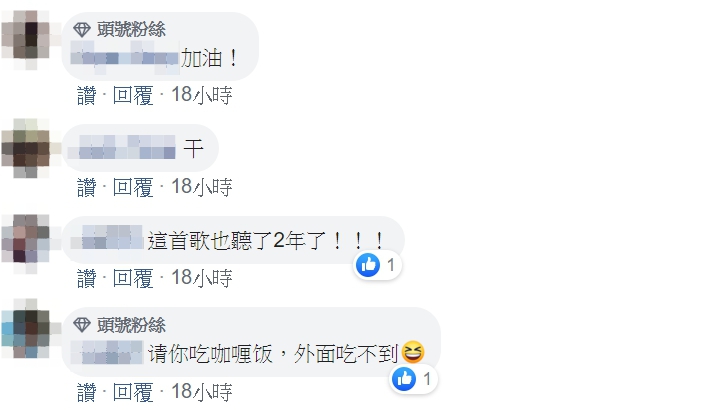Click the diamond top fan badge on first comment
Screen dimensions: 726x410
coord(82,30)
